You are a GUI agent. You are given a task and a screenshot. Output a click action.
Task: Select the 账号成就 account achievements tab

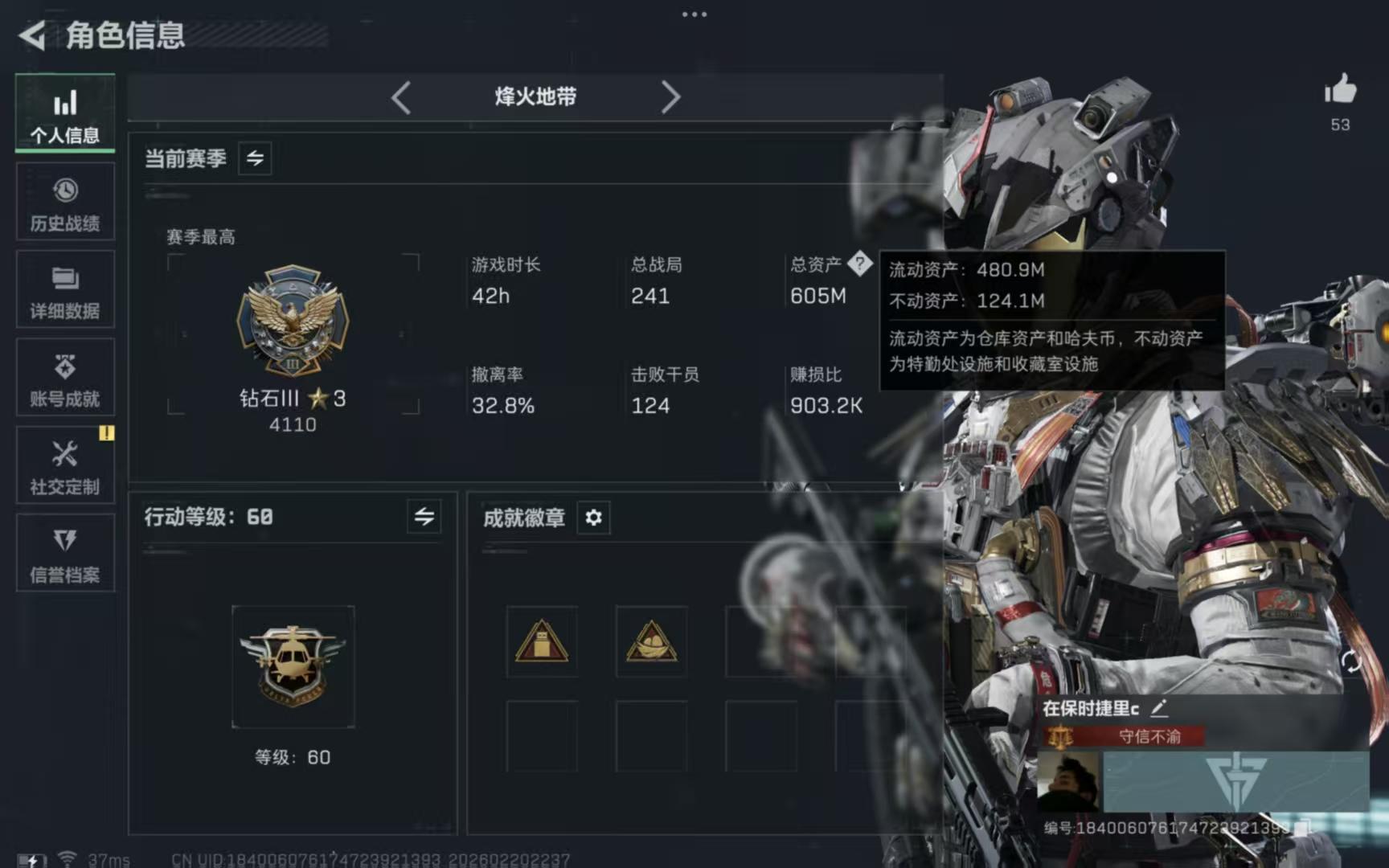pos(65,378)
